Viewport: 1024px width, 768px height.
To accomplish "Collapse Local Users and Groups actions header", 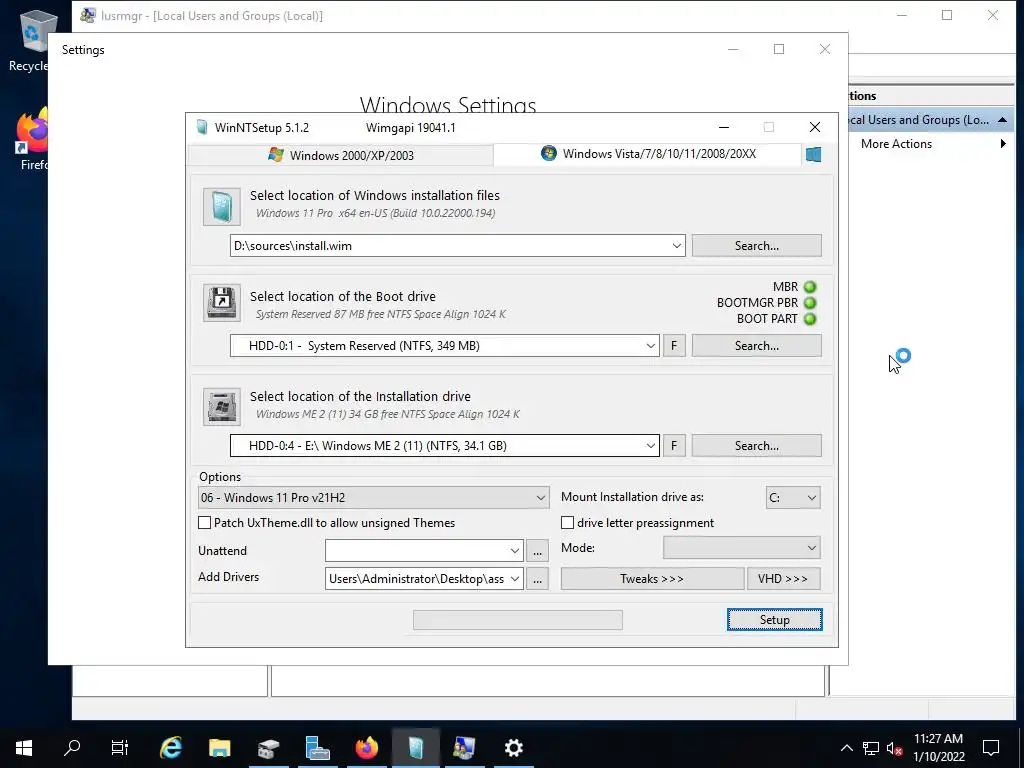I will (1002, 120).
